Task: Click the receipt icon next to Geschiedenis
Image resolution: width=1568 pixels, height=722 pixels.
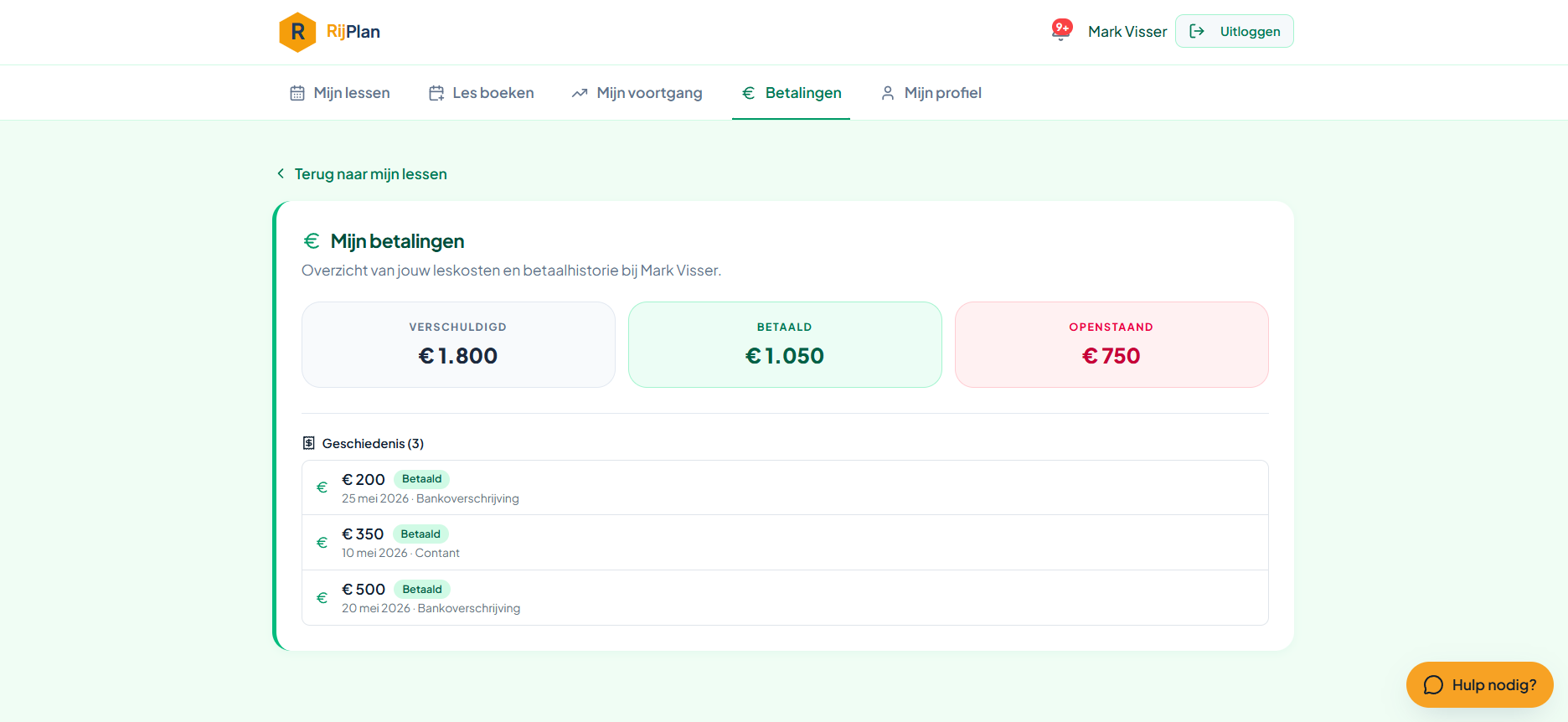Action: 309,443
